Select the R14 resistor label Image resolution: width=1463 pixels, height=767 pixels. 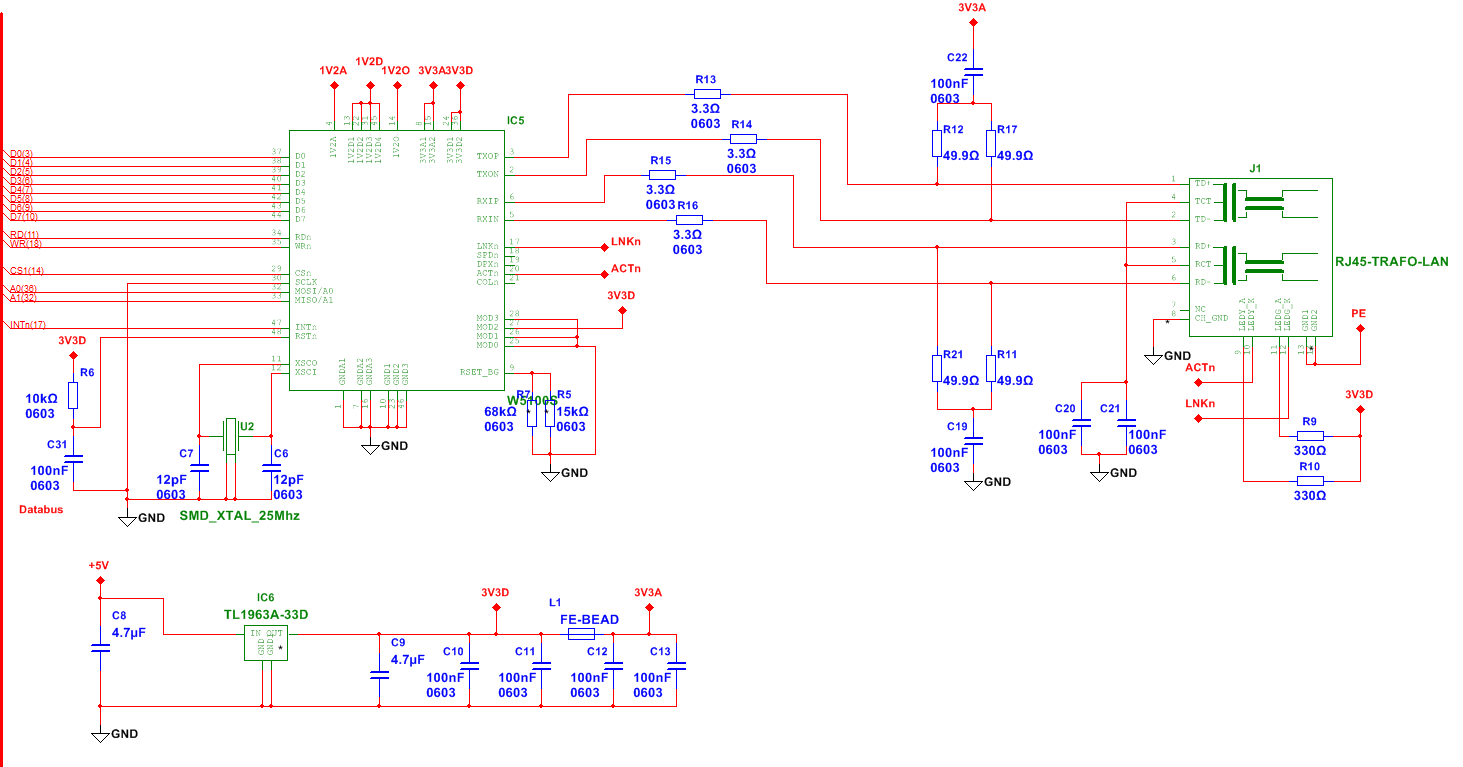(x=741, y=124)
